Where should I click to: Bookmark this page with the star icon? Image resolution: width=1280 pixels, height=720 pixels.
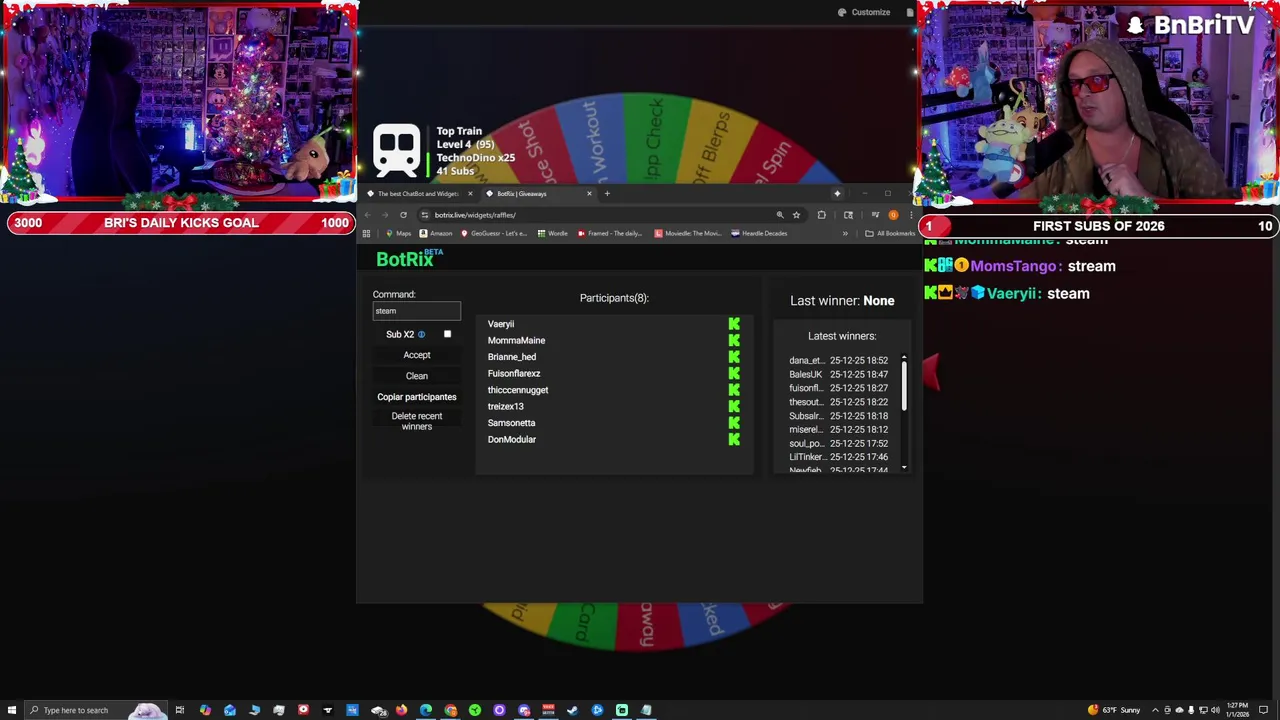796,215
